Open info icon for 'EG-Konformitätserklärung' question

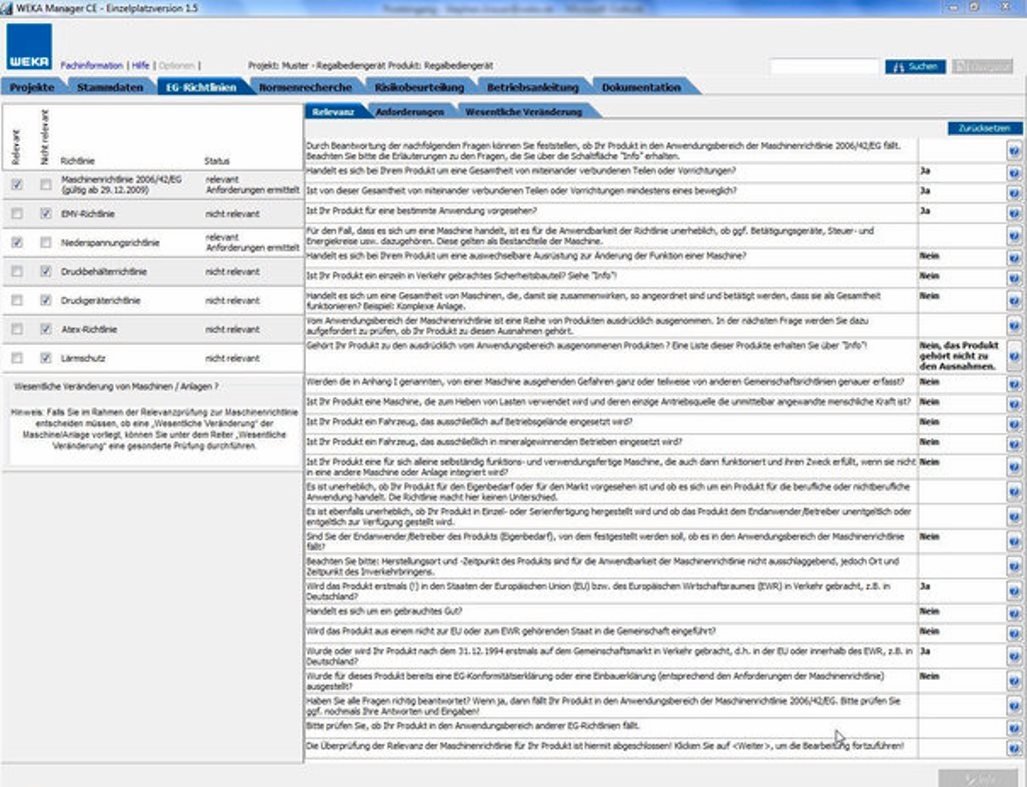pos(1015,682)
